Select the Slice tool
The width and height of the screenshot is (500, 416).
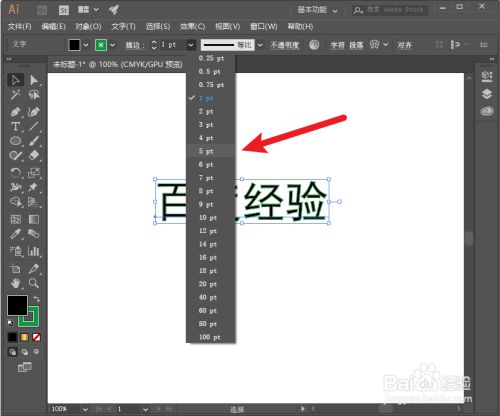(34, 269)
